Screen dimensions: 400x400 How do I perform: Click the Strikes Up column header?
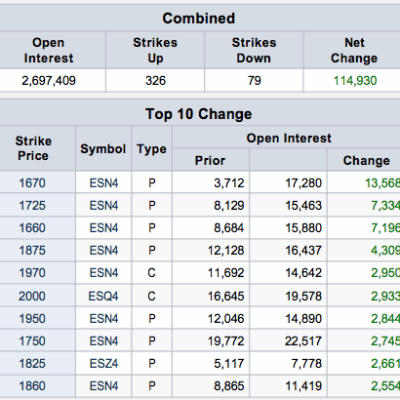click(155, 50)
